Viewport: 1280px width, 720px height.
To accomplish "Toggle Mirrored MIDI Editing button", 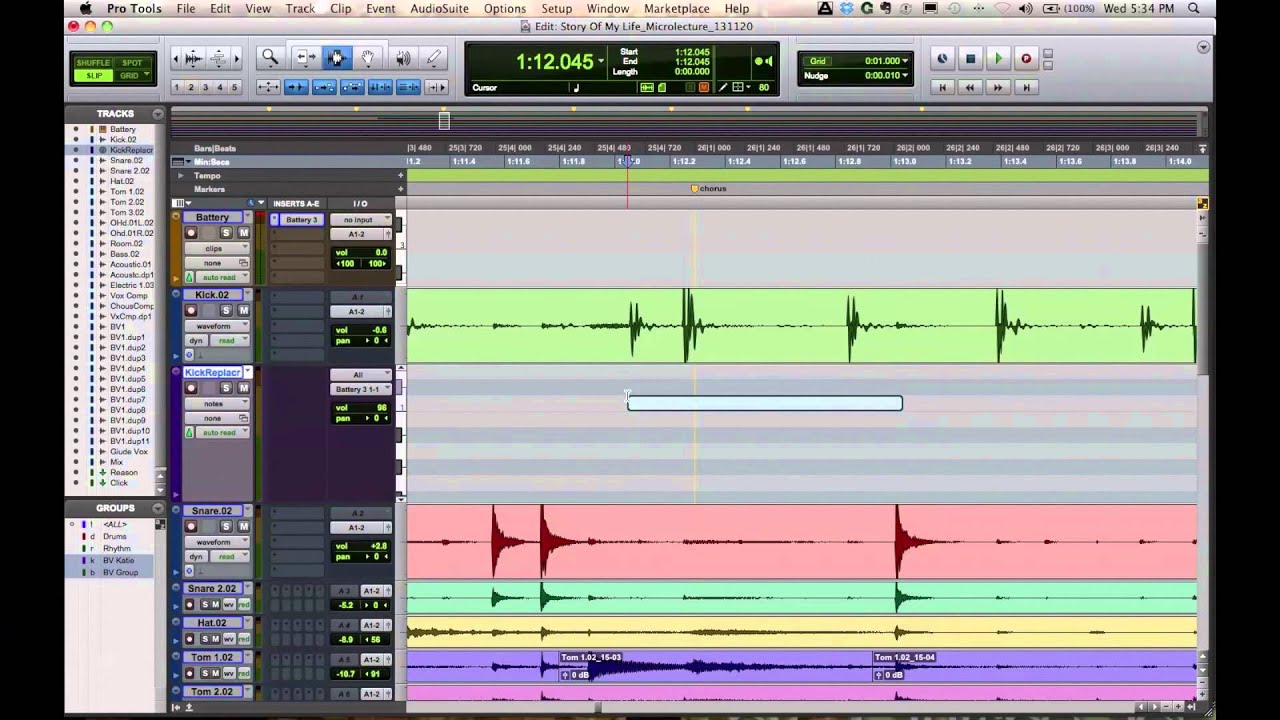I will click(x=324, y=87).
